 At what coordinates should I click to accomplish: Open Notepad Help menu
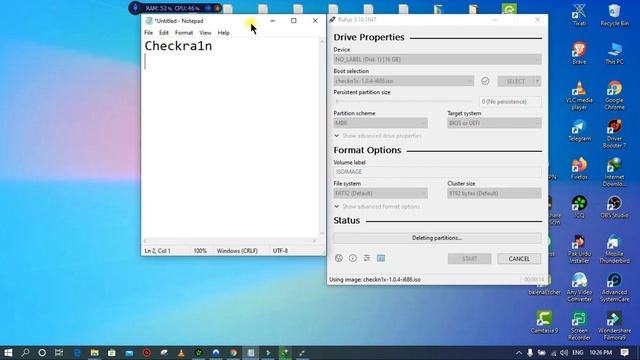[x=223, y=33]
